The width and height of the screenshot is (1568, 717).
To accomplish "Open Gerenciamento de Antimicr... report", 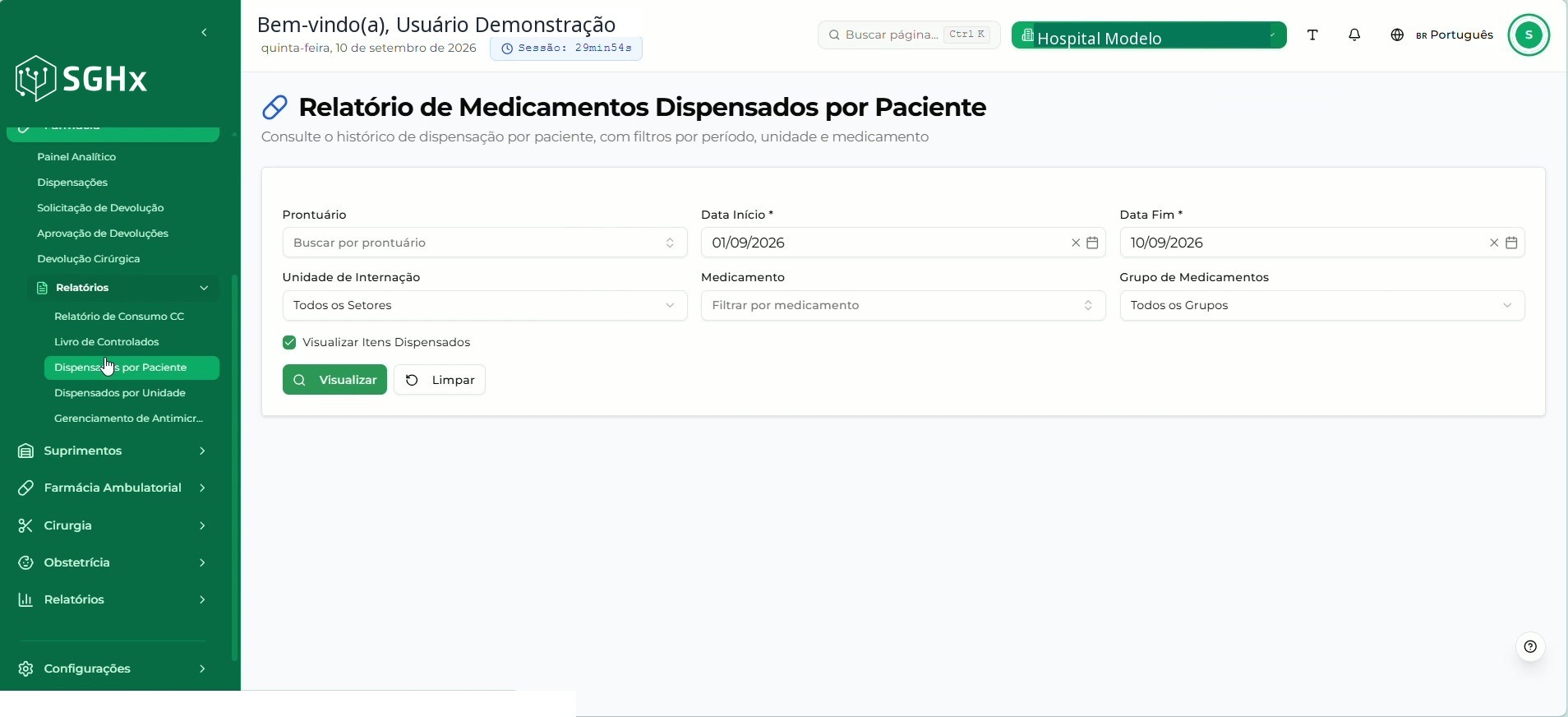I will coord(129,419).
